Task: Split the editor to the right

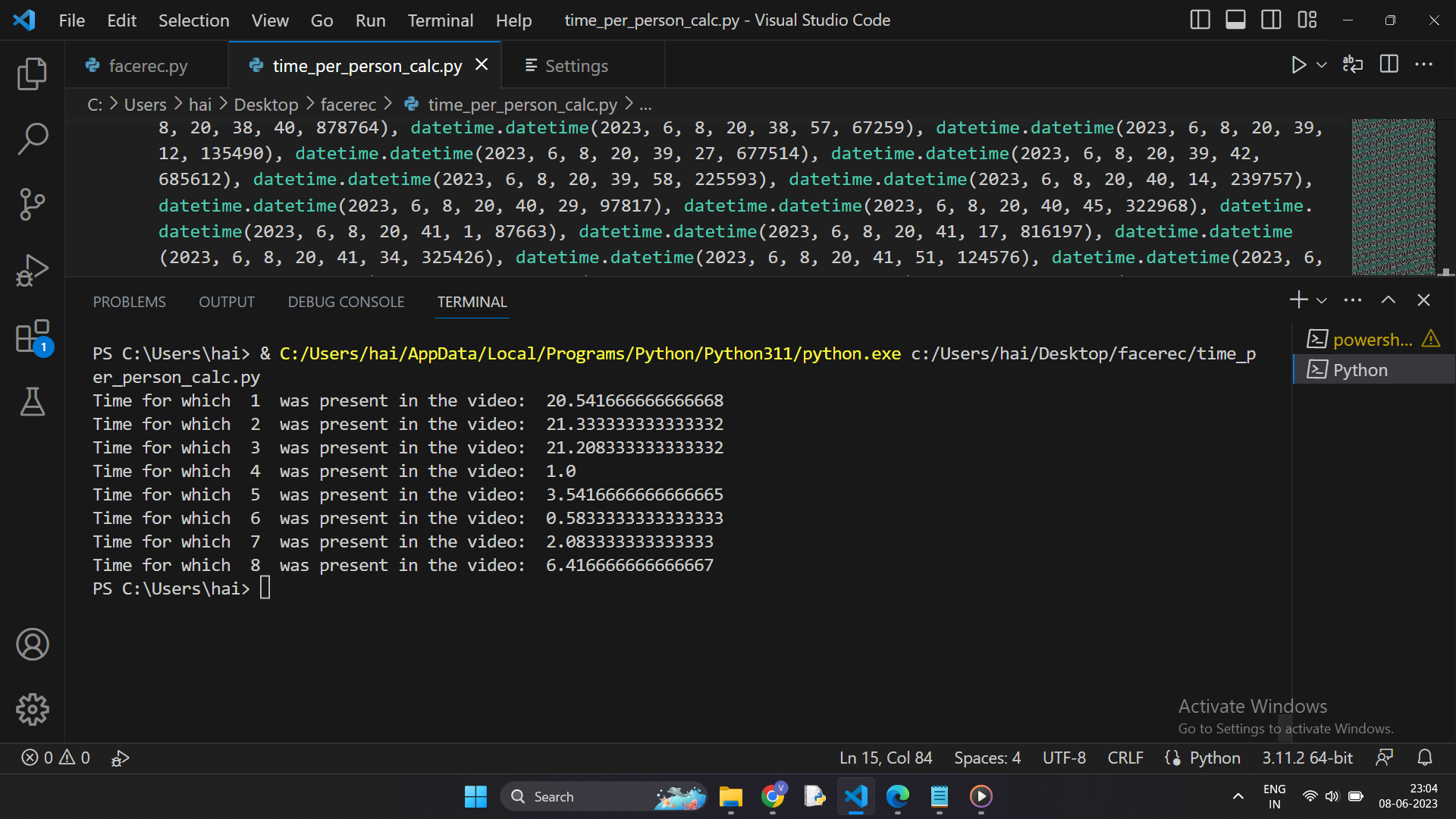Action: coord(1389,64)
